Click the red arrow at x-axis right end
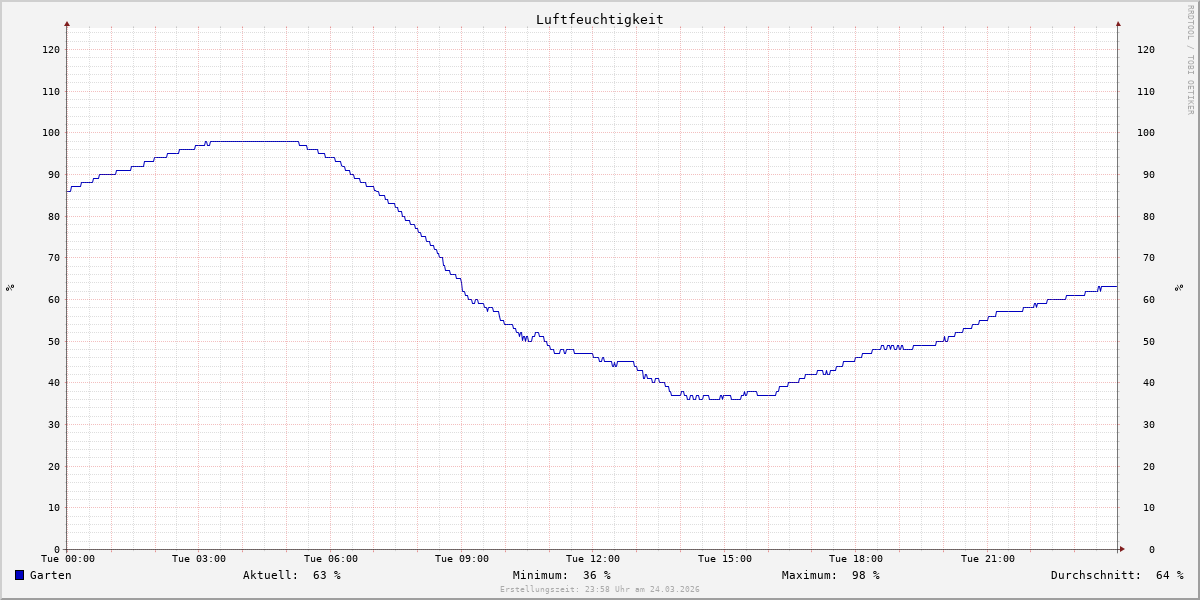Image resolution: width=1200 pixels, height=600 pixels. [x=1121, y=549]
